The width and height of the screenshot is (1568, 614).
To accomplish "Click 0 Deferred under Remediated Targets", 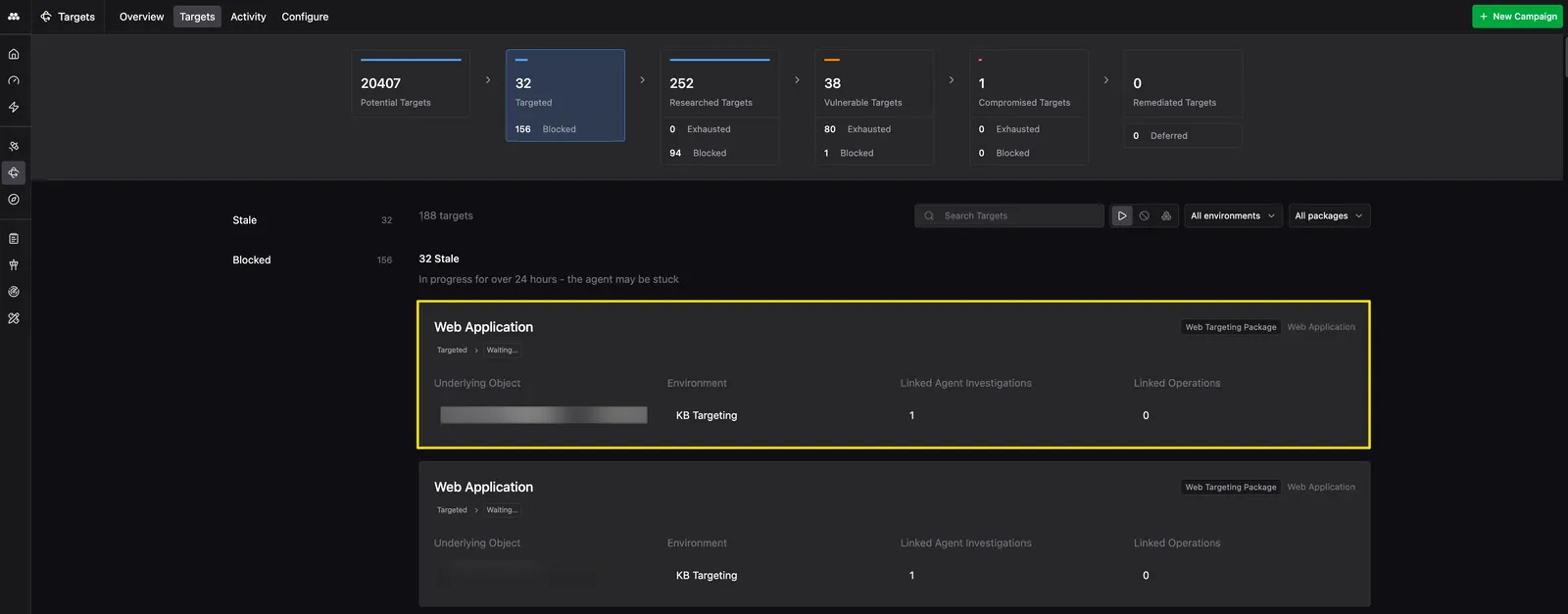I will 1183,136.
